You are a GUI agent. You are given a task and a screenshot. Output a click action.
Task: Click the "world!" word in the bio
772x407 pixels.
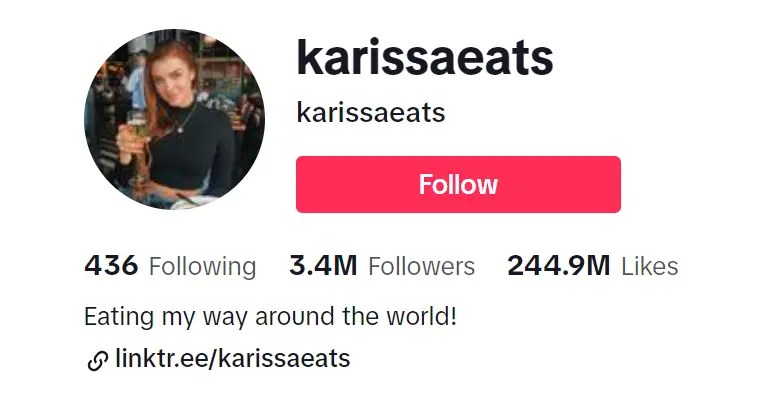point(421,316)
